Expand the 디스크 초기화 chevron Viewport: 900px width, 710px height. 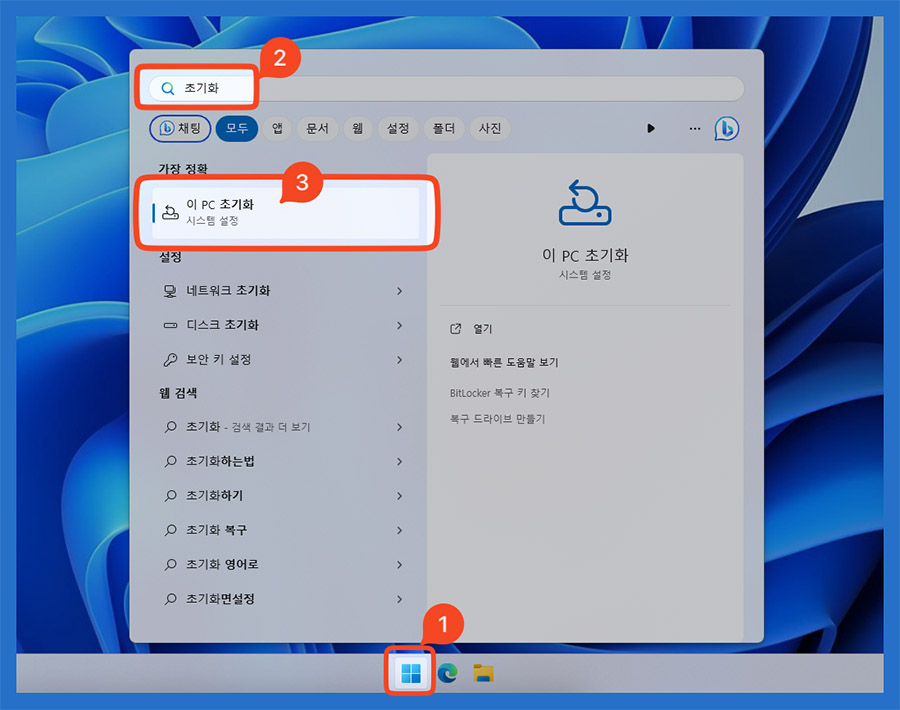399,325
